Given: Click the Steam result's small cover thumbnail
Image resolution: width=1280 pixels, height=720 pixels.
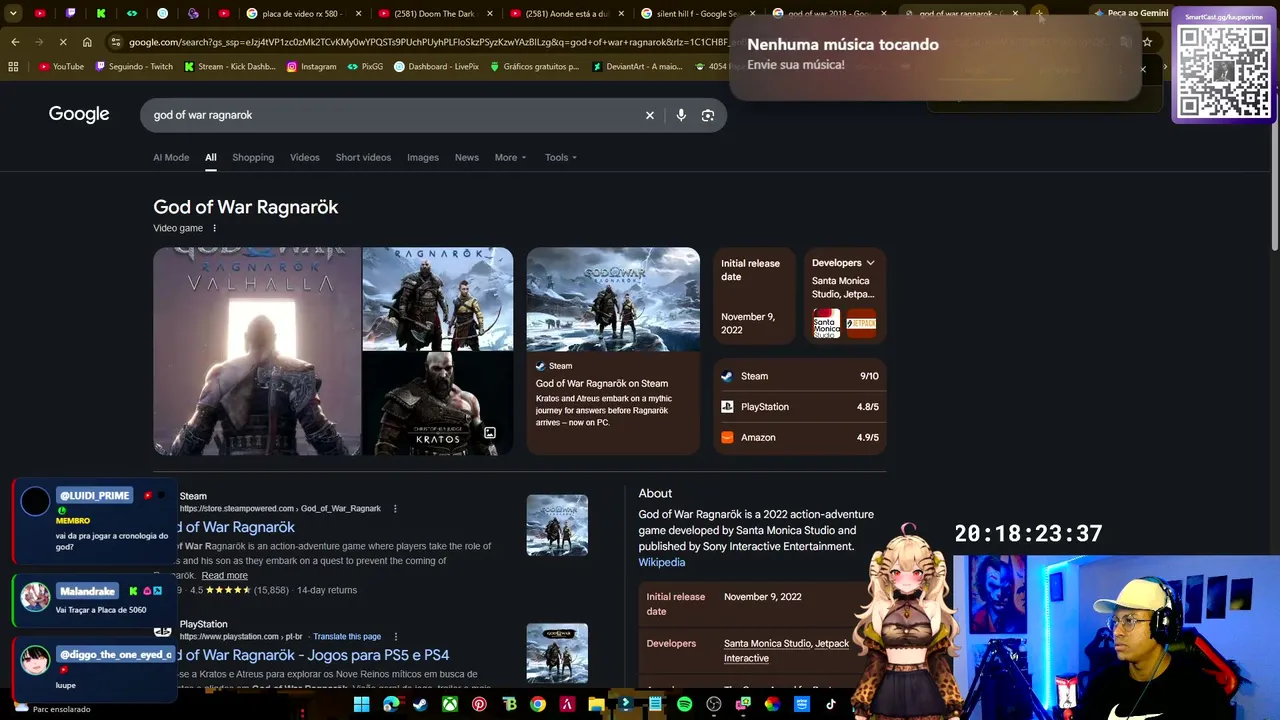Looking at the screenshot, I should [557, 525].
